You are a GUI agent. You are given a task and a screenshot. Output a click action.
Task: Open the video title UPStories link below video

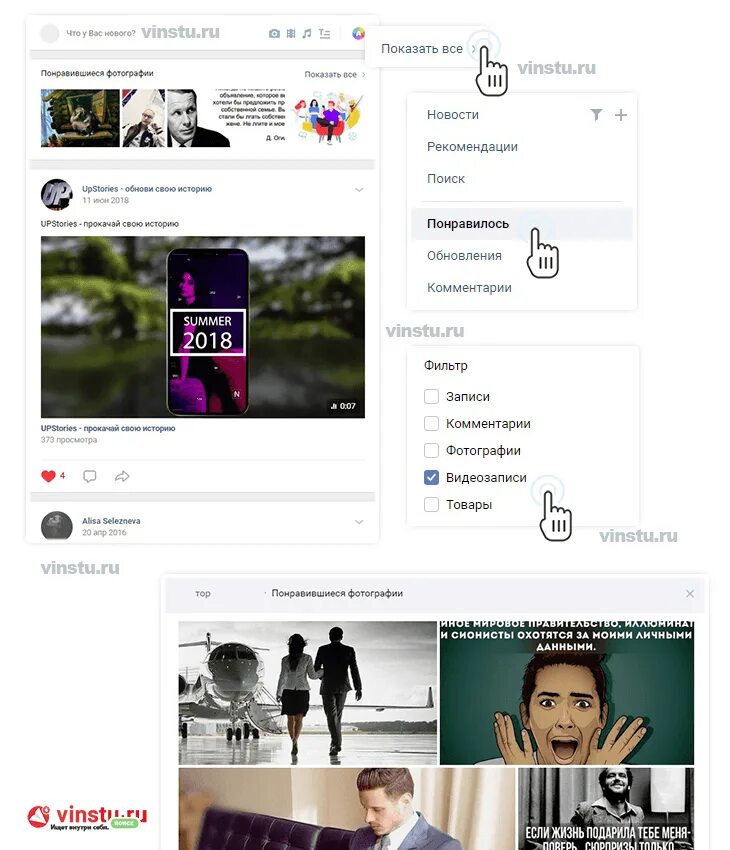click(108, 428)
